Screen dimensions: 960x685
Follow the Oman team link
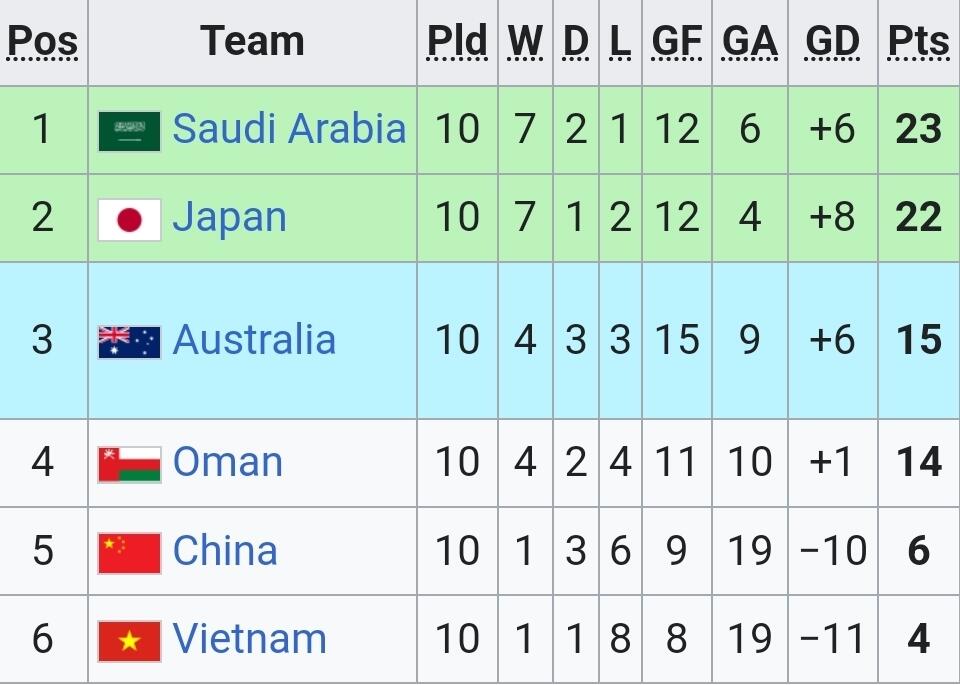tap(228, 462)
